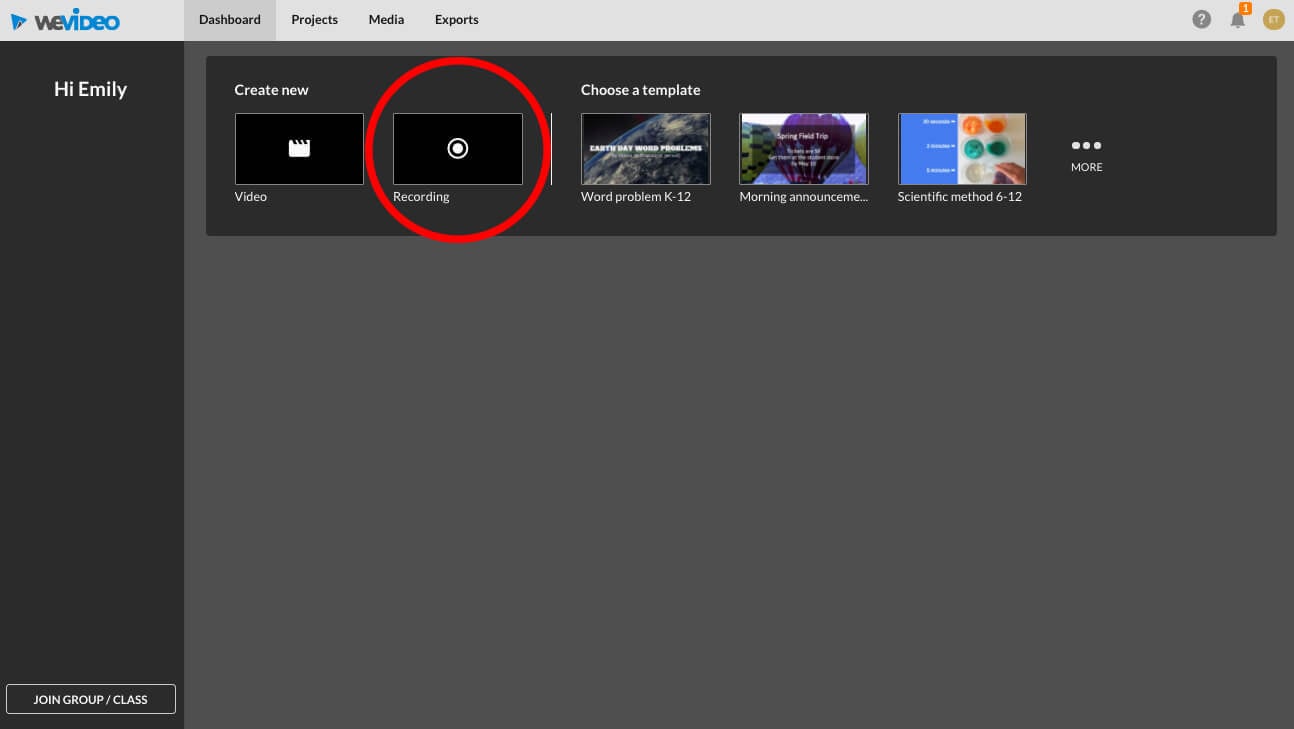This screenshot has width=1294, height=729.
Task: Click the "Recording" text label
Action: tap(421, 197)
